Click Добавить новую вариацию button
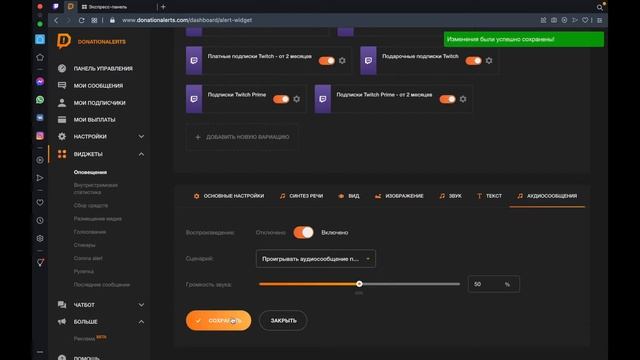This screenshot has width=640, height=360. pos(242,137)
